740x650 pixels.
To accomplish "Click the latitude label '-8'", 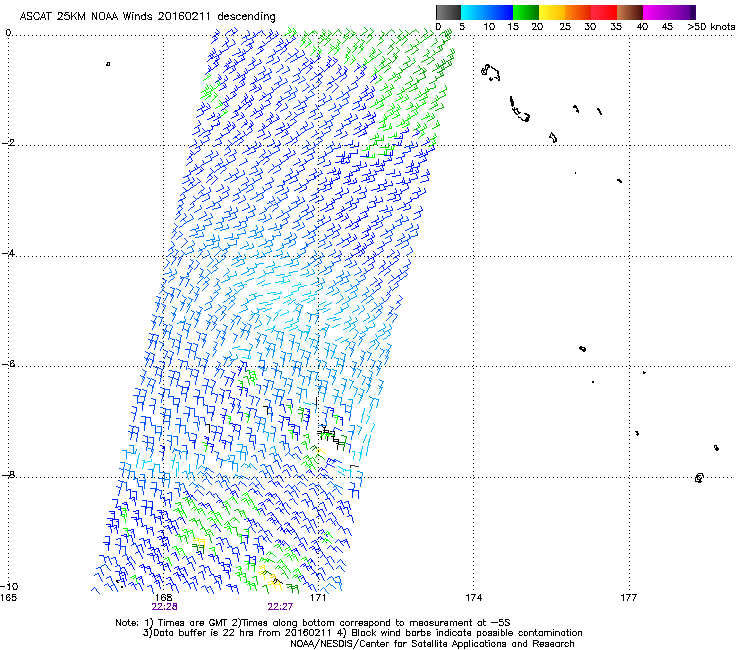I will [x=9, y=474].
